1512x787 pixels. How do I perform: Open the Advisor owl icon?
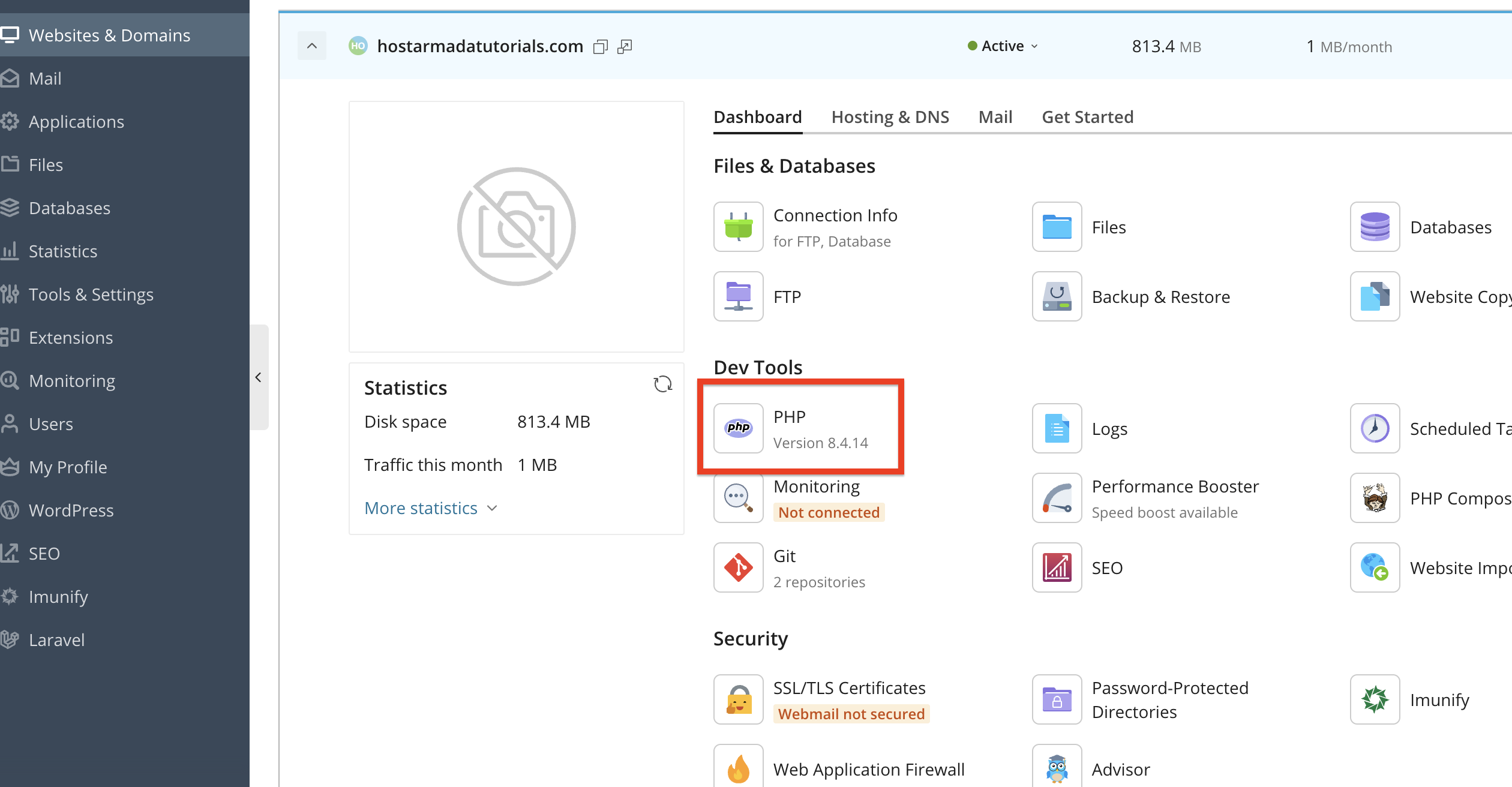click(x=1057, y=768)
